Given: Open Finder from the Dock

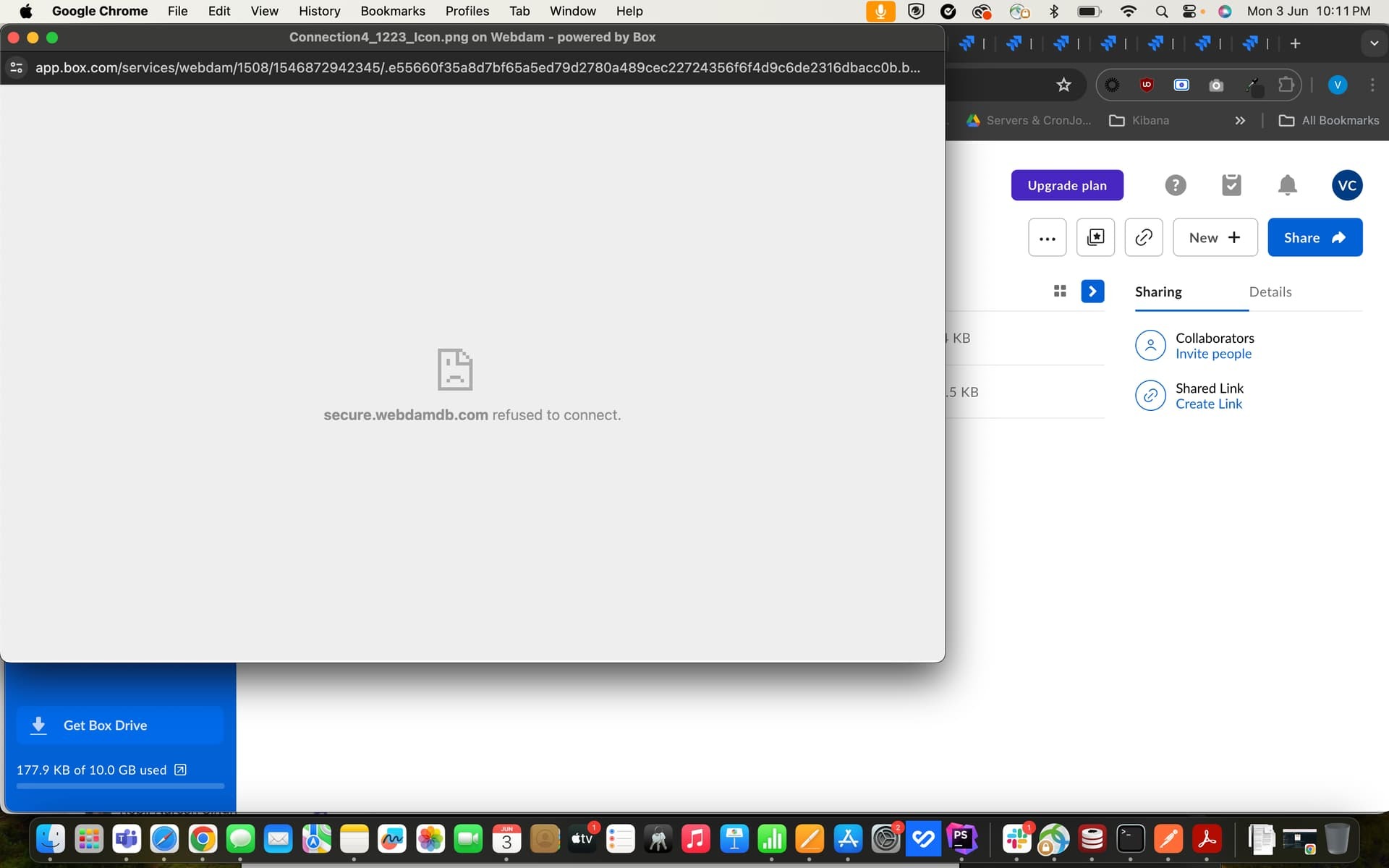Looking at the screenshot, I should tap(51, 839).
